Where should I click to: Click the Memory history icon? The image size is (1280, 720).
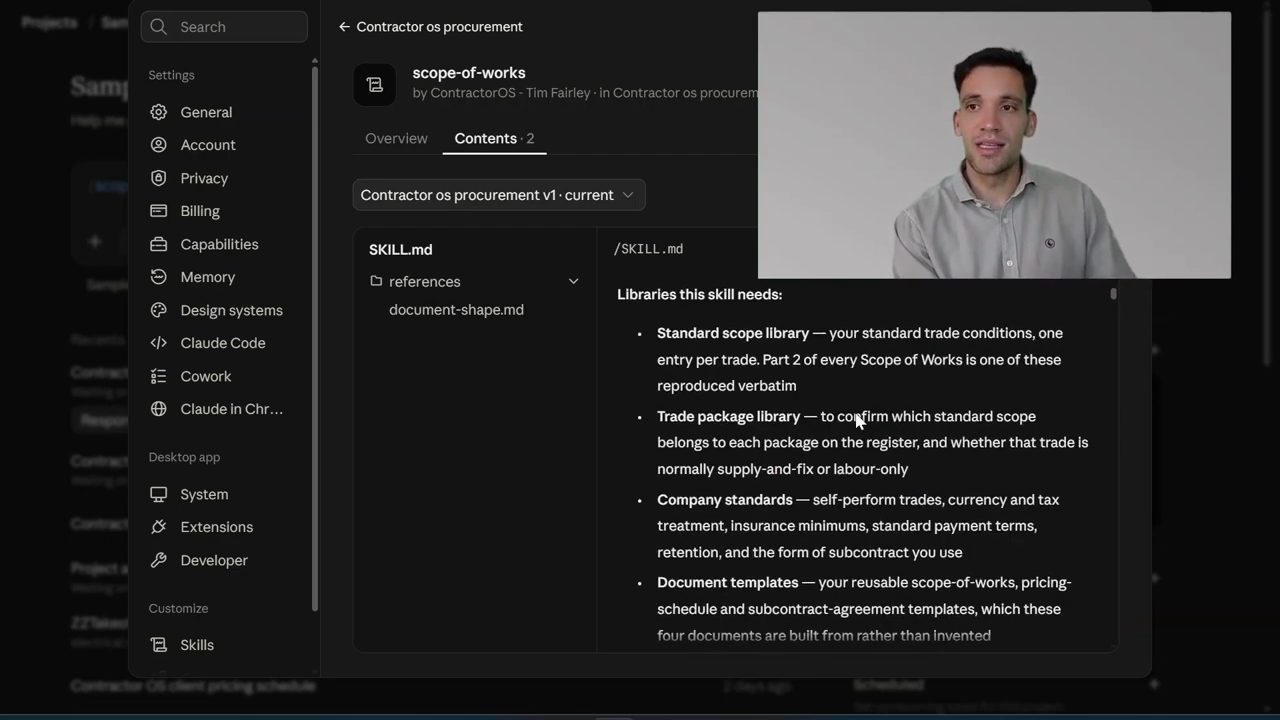point(158,277)
